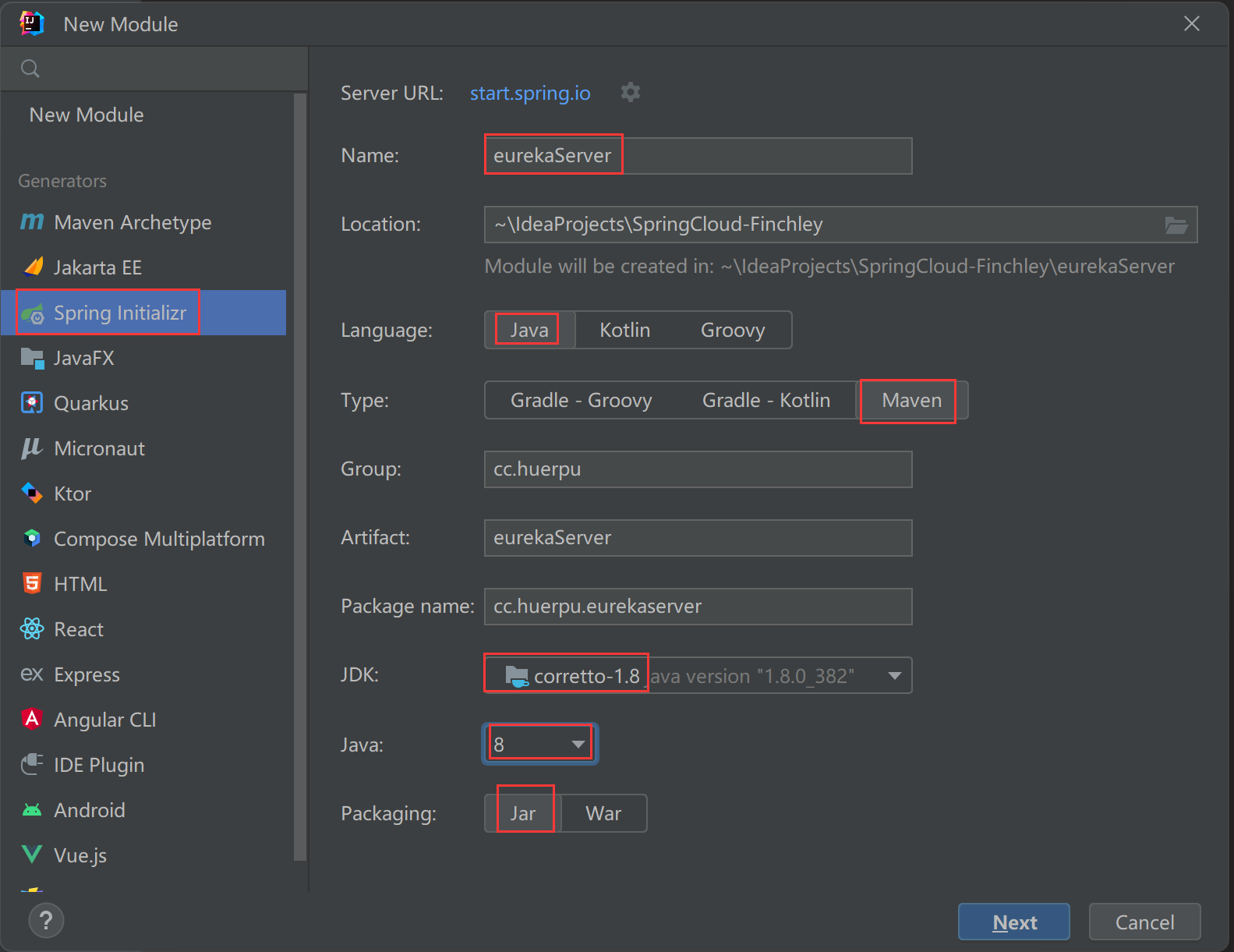Open the Location folder browse icon
The height and width of the screenshot is (952, 1234).
pos(1176,225)
